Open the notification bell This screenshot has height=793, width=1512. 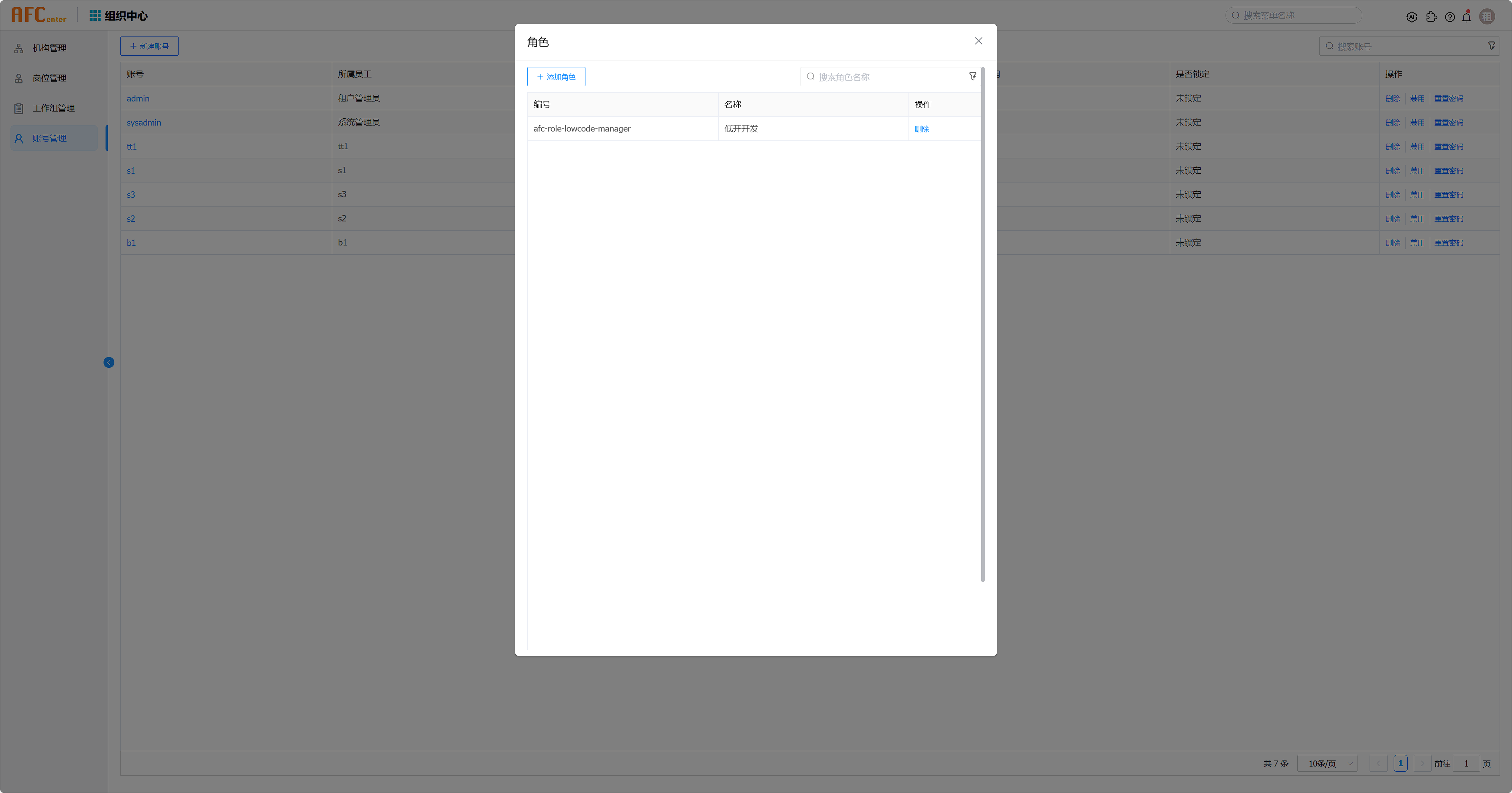(1466, 17)
